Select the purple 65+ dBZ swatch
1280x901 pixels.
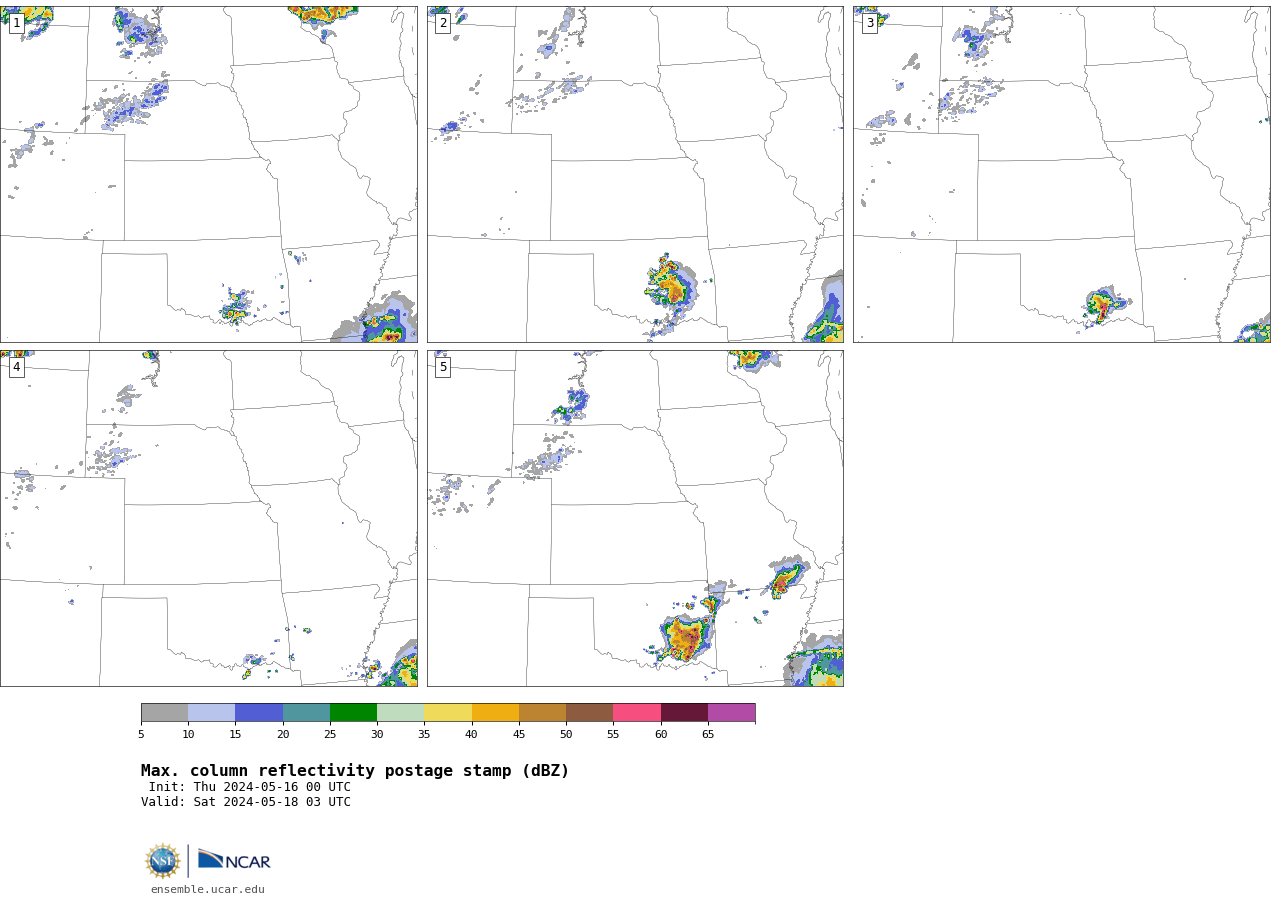(x=731, y=713)
